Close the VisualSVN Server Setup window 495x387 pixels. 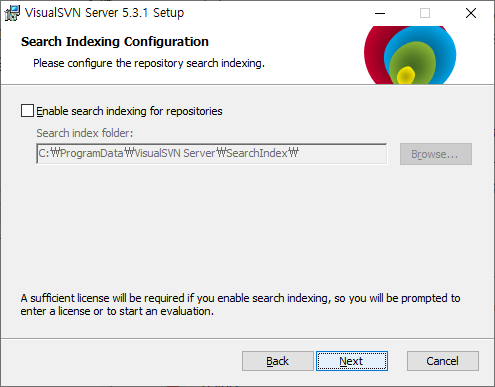pos(471,13)
